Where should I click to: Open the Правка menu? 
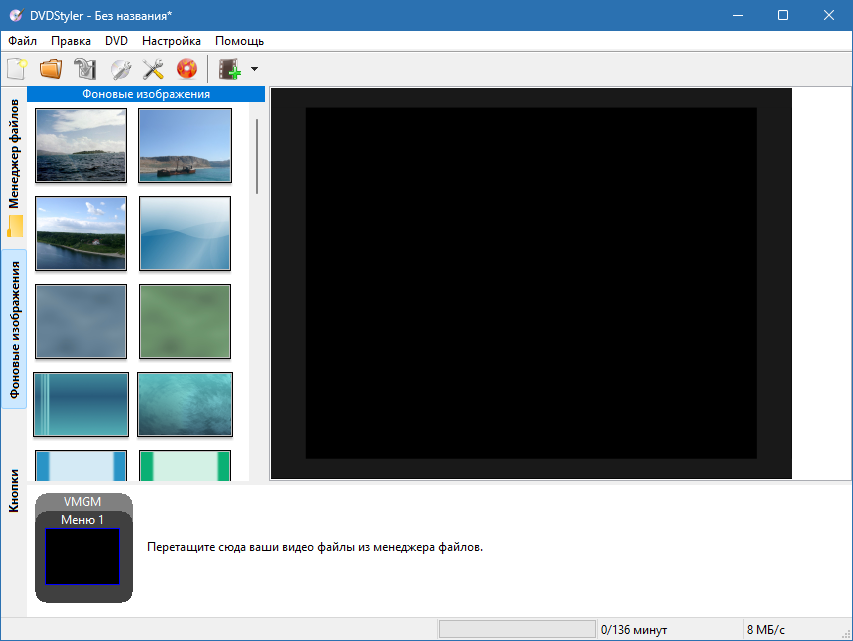point(71,41)
